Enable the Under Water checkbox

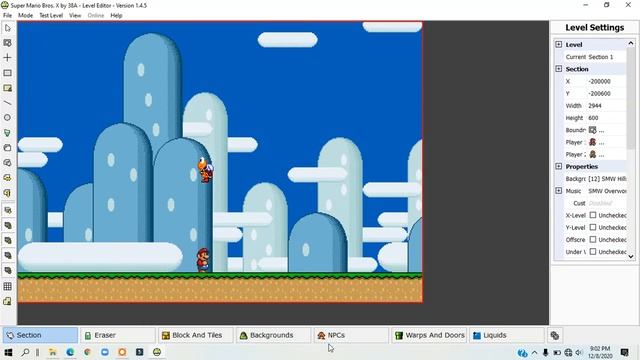pos(593,252)
